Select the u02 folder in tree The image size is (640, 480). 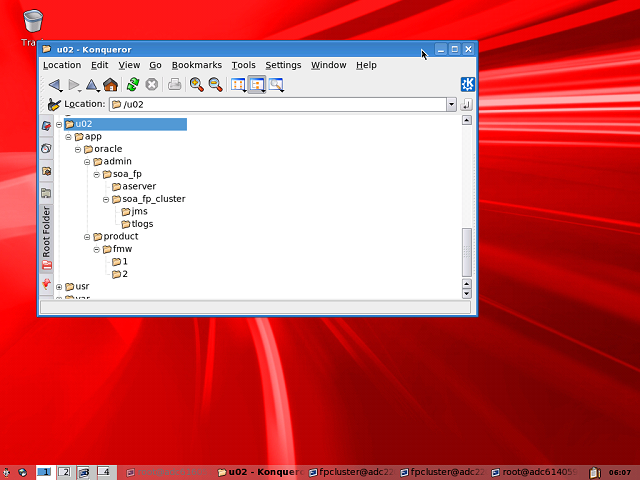[125, 124]
